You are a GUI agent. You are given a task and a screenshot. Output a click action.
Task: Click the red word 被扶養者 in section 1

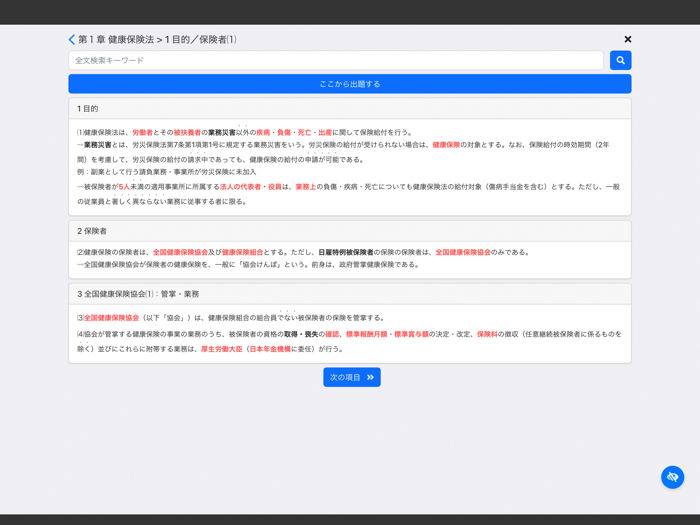(187, 133)
